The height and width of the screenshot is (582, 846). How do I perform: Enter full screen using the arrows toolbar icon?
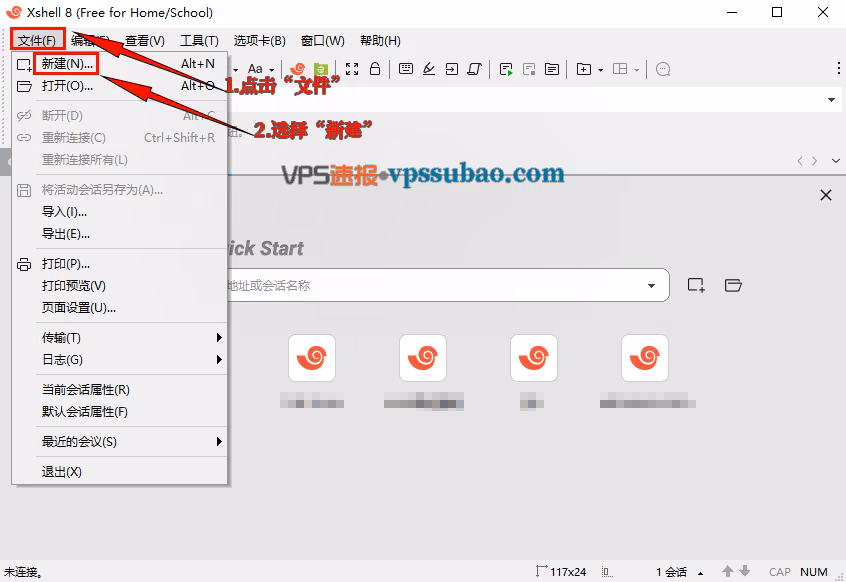point(352,68)
